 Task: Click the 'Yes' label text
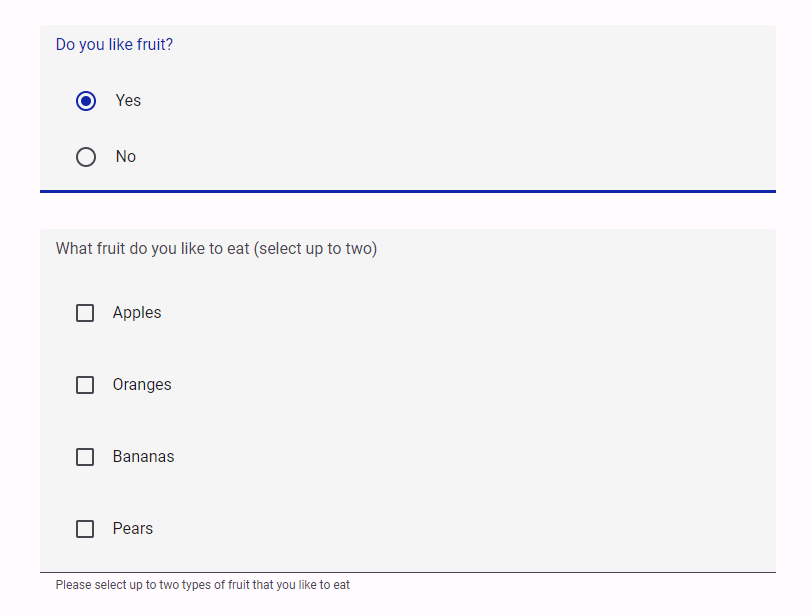pos(128,100)
